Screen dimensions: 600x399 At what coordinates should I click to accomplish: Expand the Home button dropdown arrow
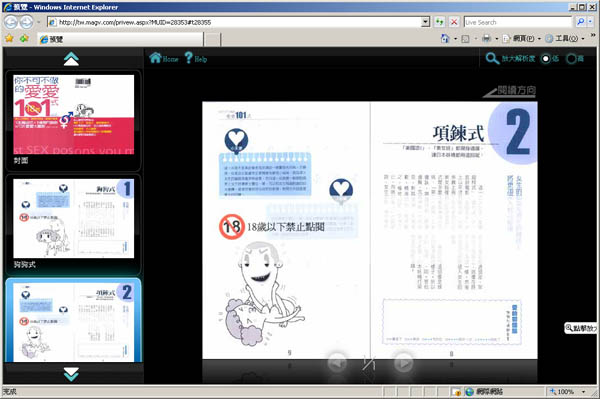click(455, 39)
